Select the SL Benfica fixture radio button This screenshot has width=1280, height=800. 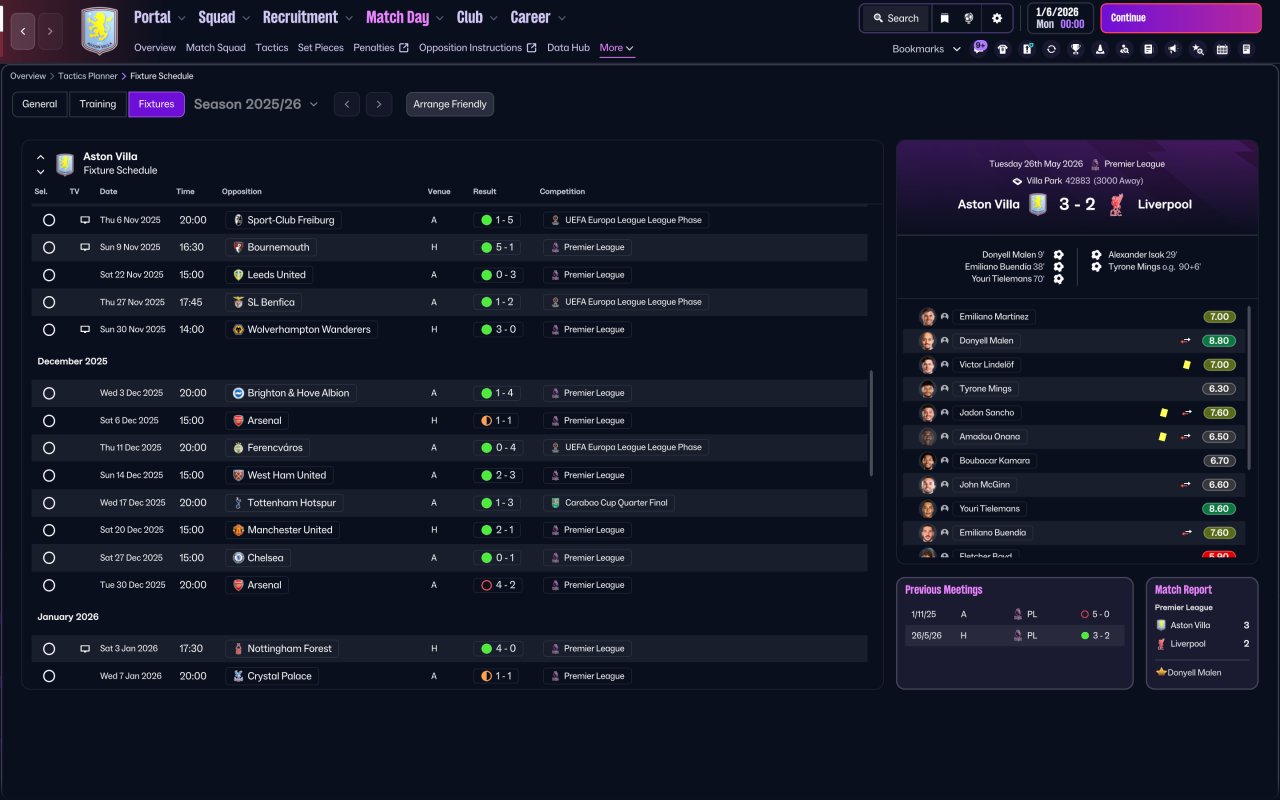49,302
